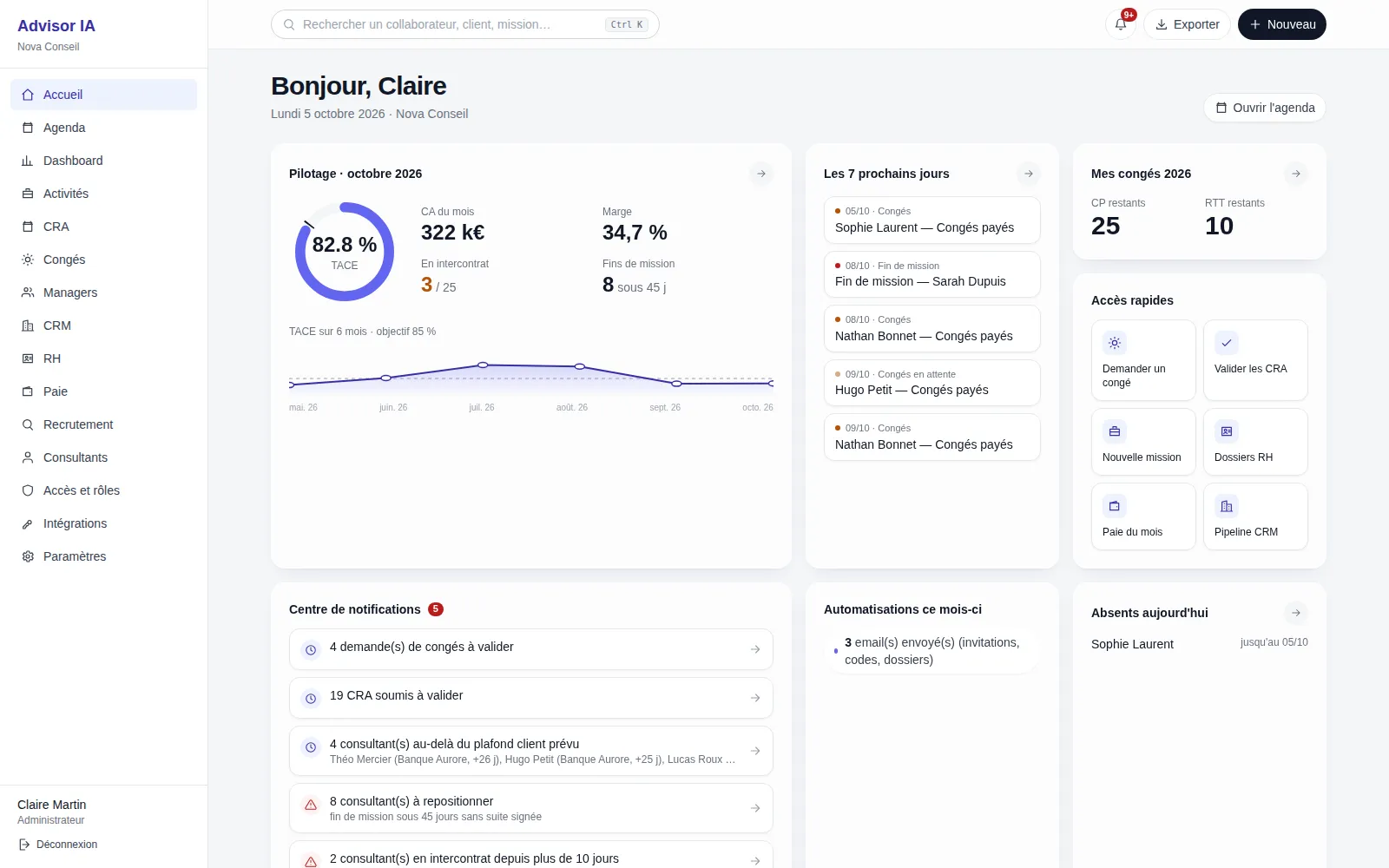This screenshot has height=868, width=1389.
Task: Open Managers in the sidebar
Action: [x=104, y=293]
